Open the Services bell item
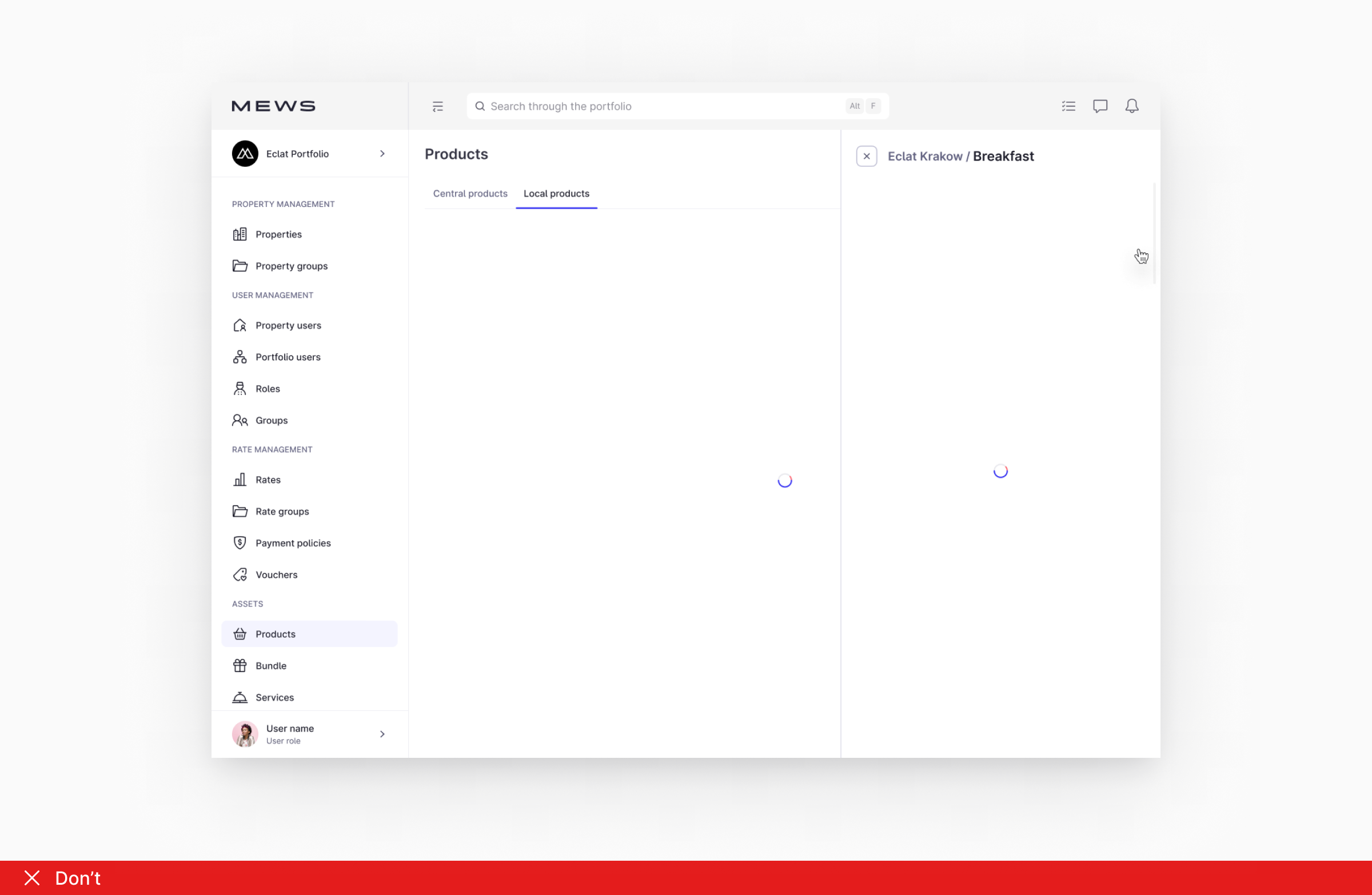 coord(274,697)
